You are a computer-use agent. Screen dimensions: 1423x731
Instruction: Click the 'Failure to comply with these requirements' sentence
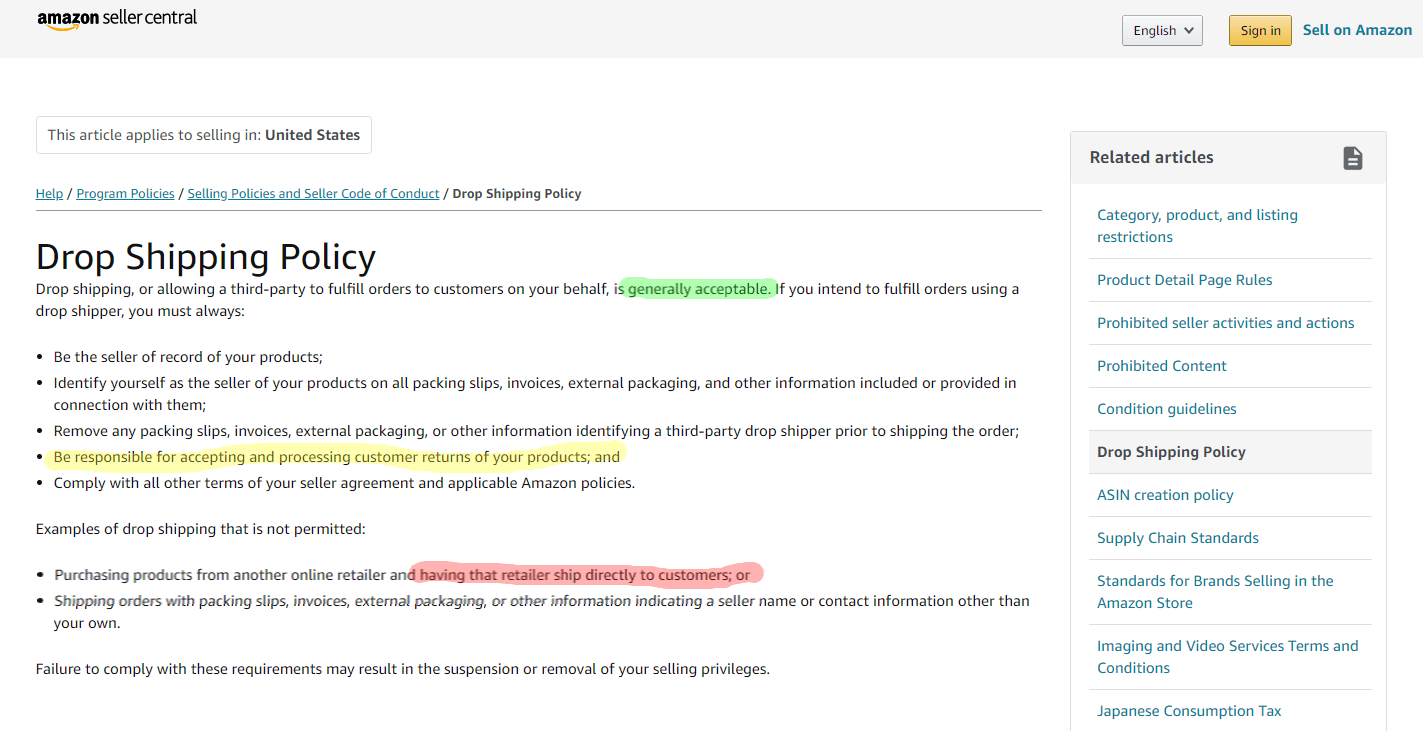[x=403, y=669]
